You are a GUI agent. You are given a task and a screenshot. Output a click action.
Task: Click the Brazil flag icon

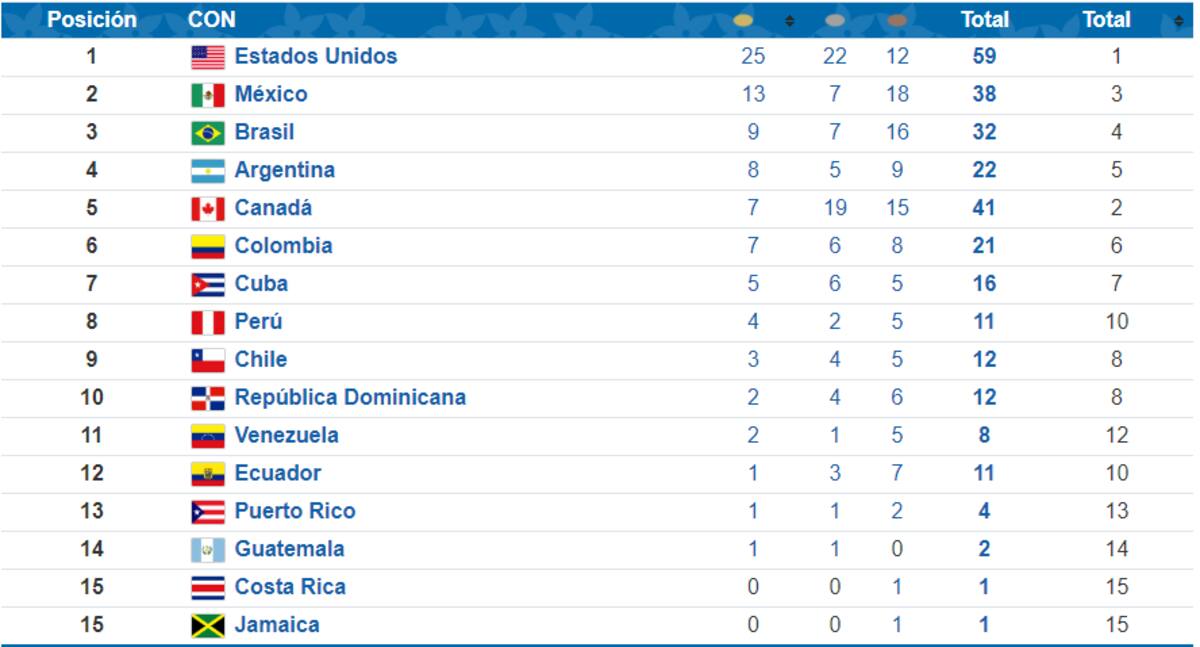point(208,133)
